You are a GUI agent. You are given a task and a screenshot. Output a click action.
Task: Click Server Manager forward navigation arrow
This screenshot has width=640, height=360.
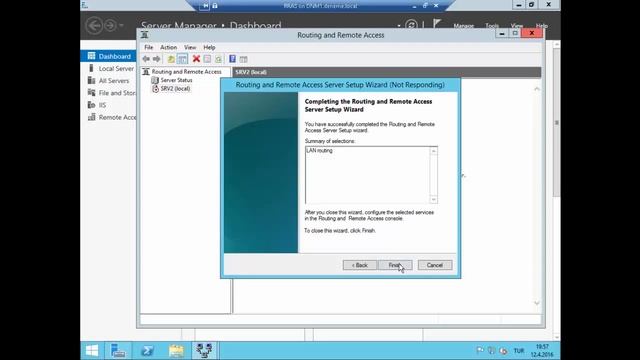[110, 25]
